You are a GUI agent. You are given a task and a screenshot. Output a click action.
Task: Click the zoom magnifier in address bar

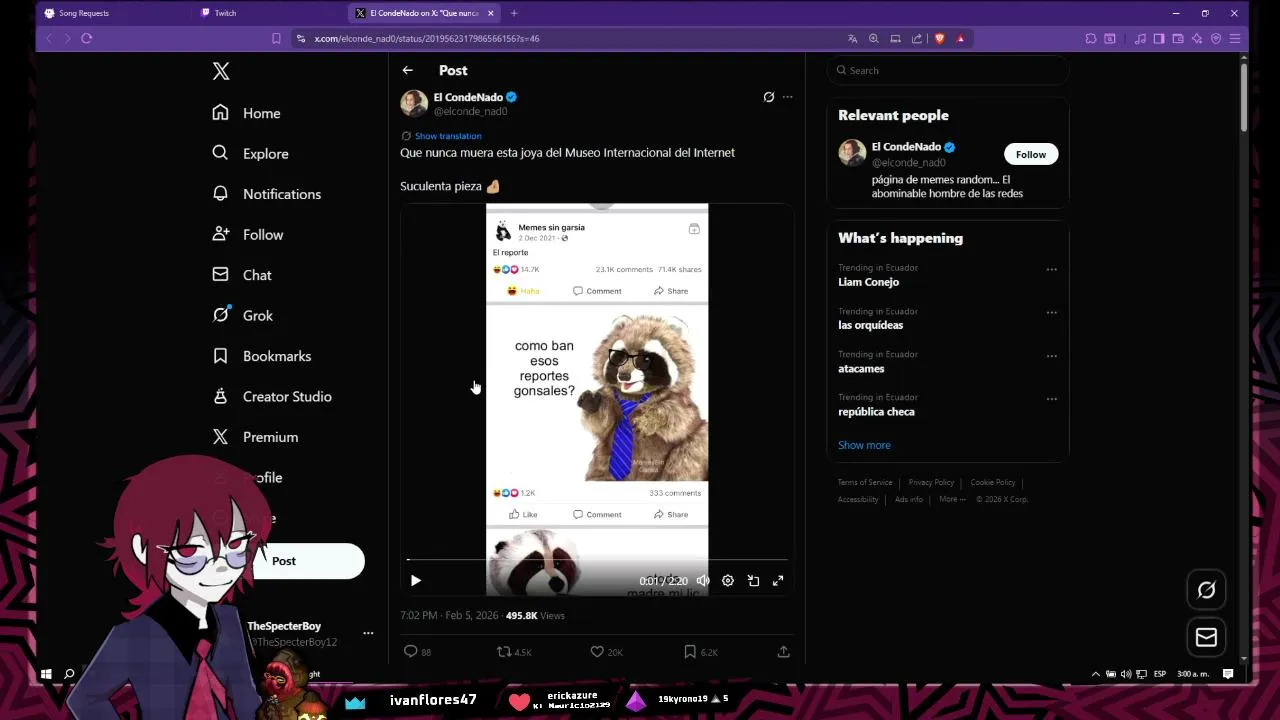[873, 38]
